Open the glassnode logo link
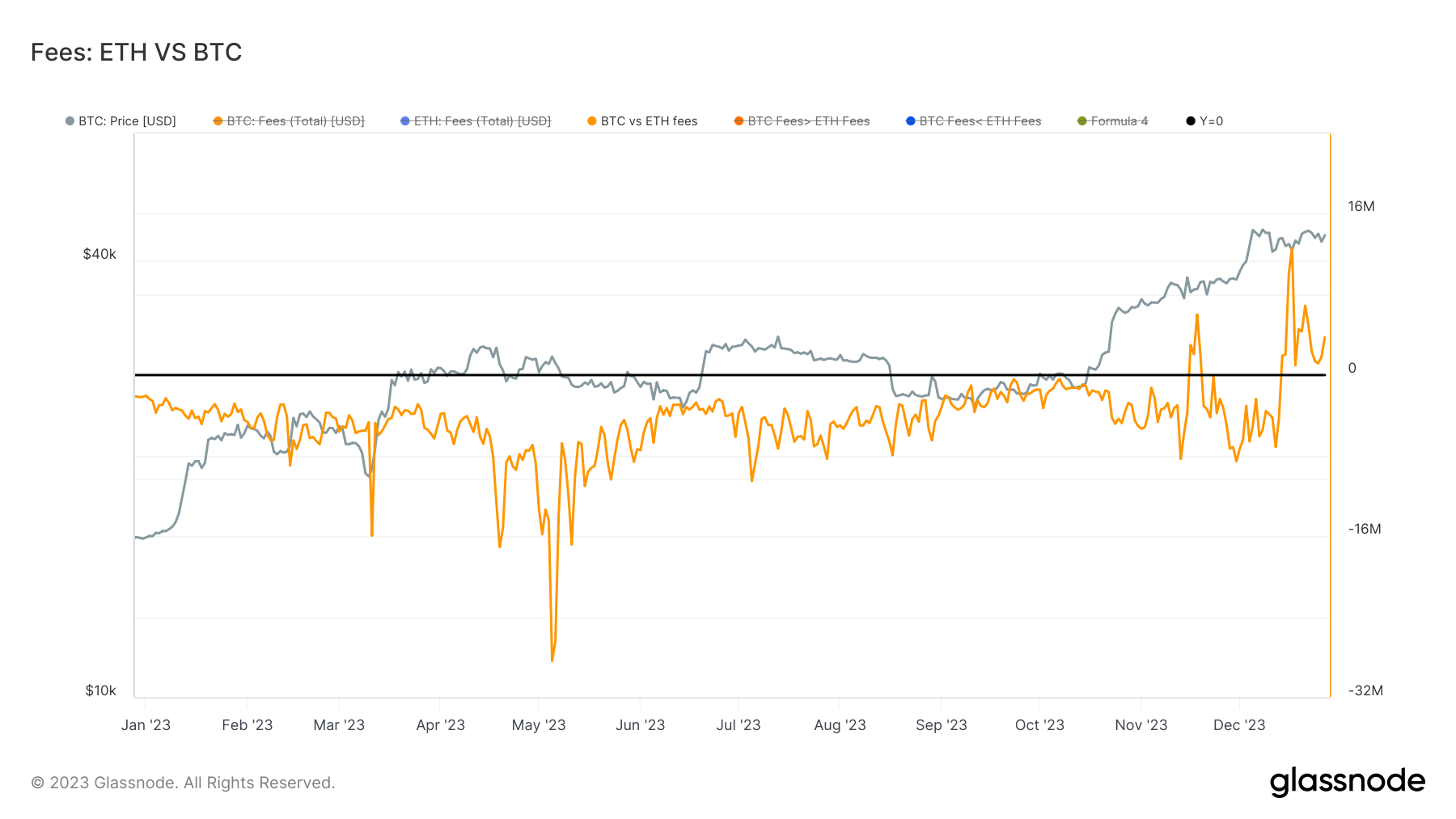1456x819 pixels. [1348, 781]
